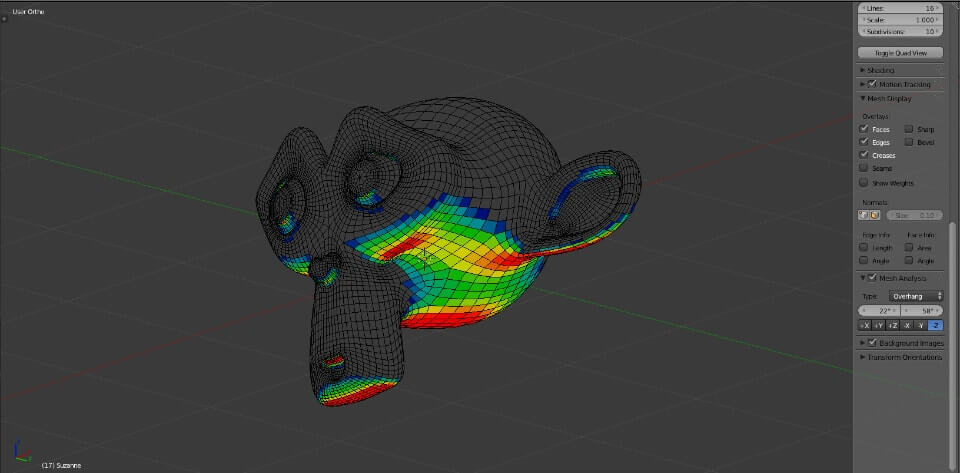Select the +Y overhang axis button
The width and height of the screenshot is (960, 473).
point(879,326)
